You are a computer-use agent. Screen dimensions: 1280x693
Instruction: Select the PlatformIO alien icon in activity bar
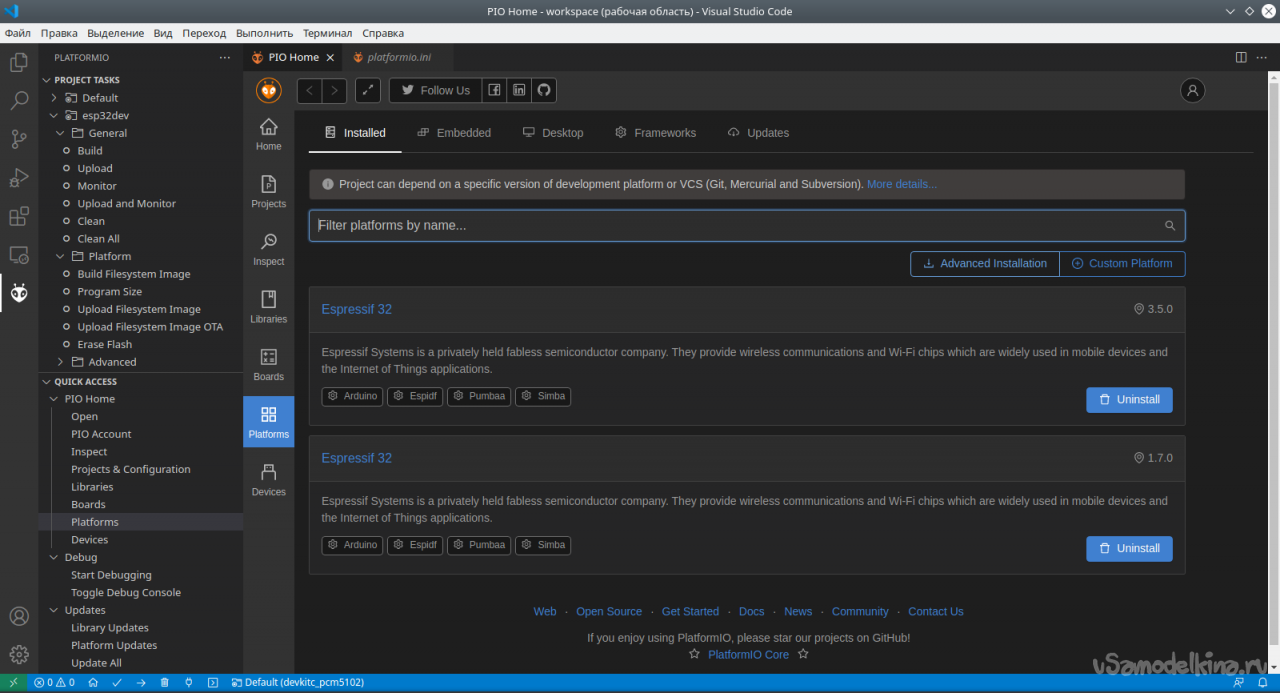tap(19, 293)
